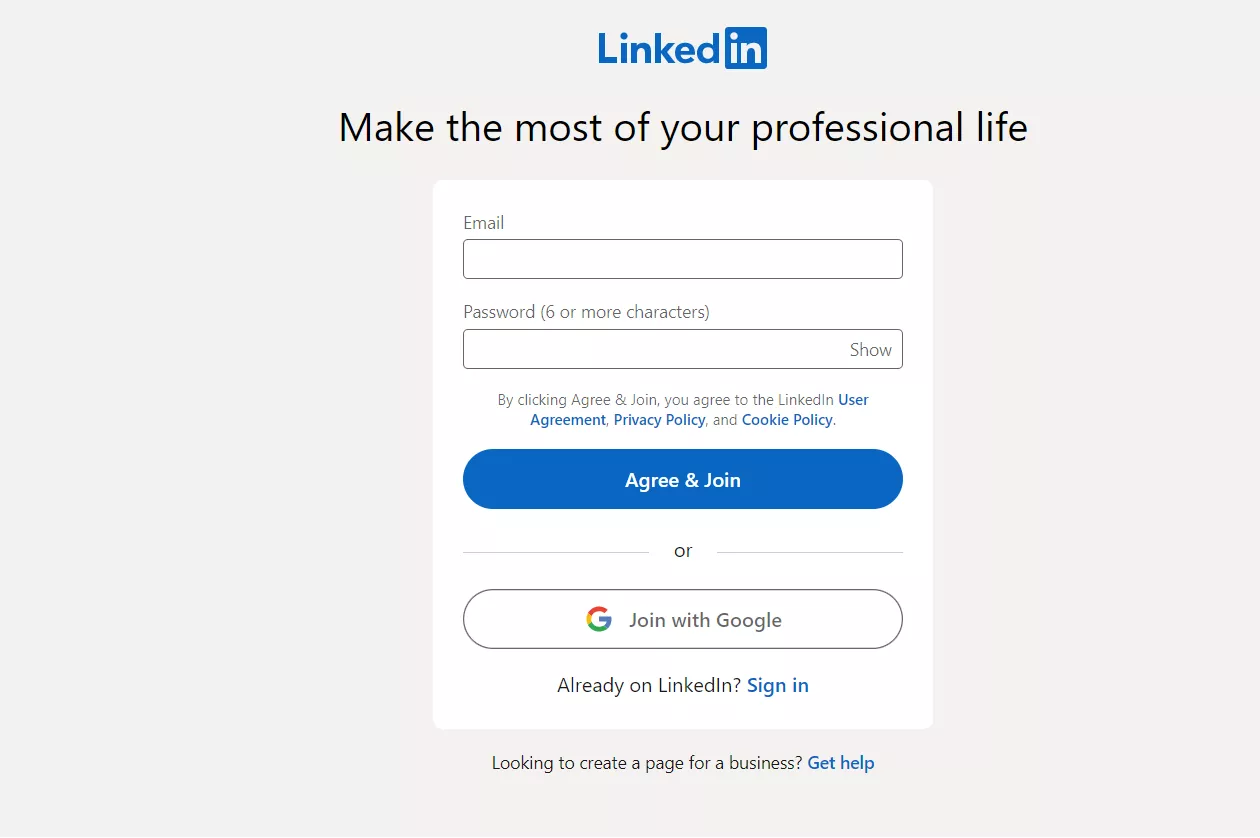Click the Email field label
This screenshot has height=838, width=1260.
(483, 223)
